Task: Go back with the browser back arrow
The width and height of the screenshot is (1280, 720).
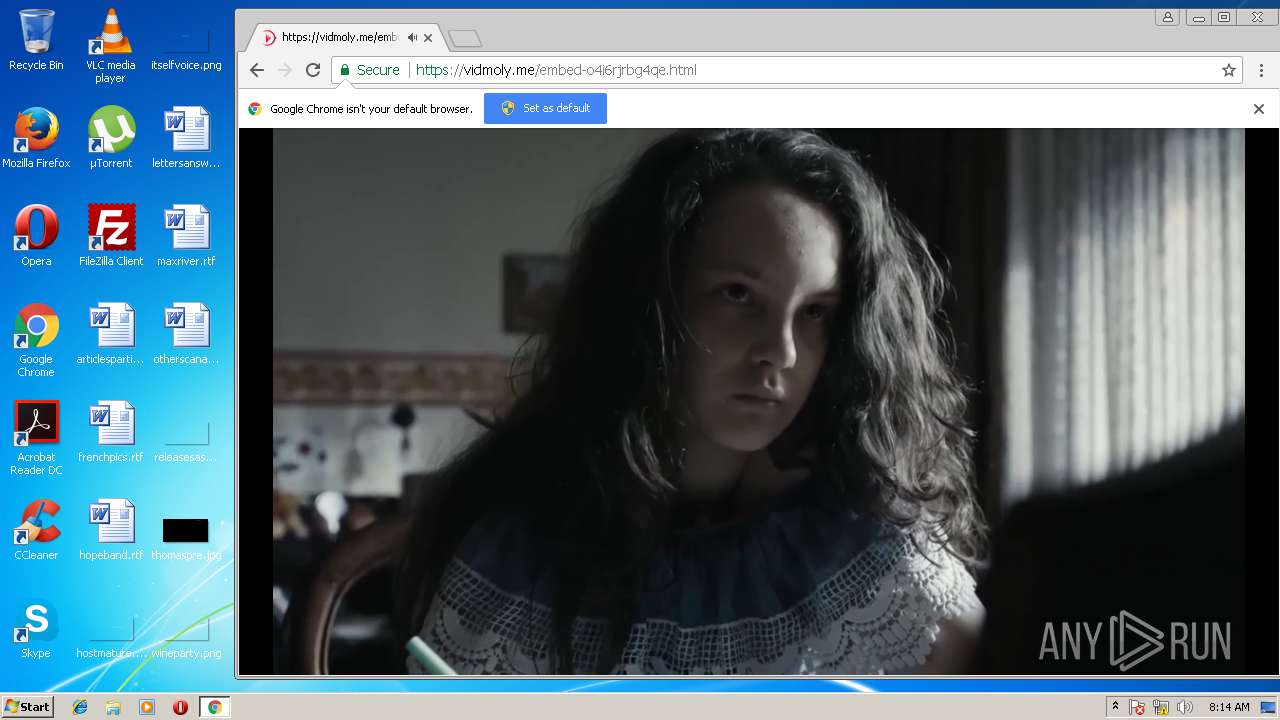Action: 257,70
